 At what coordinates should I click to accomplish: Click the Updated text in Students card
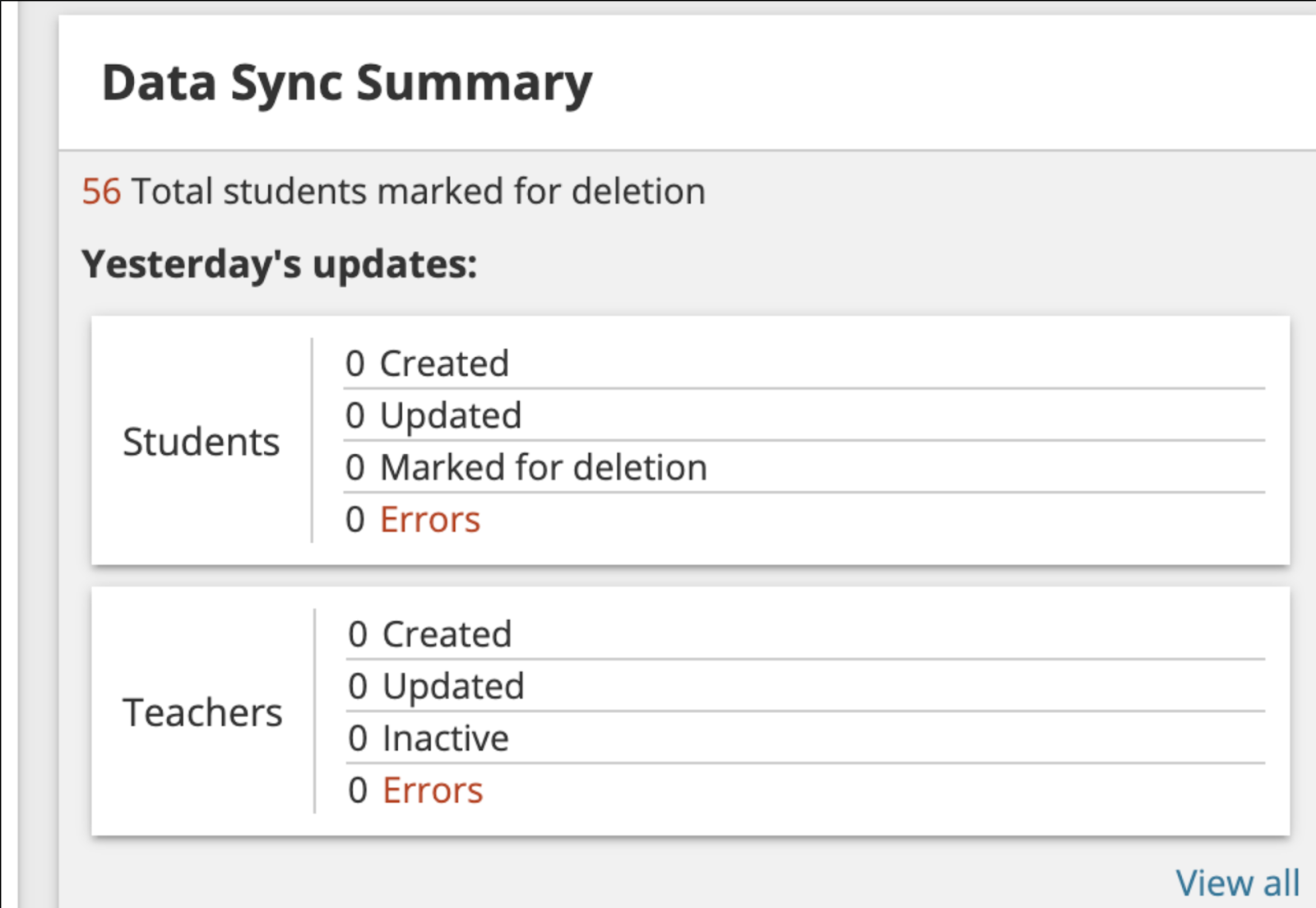pyautogui.click(x=451, y=415)
